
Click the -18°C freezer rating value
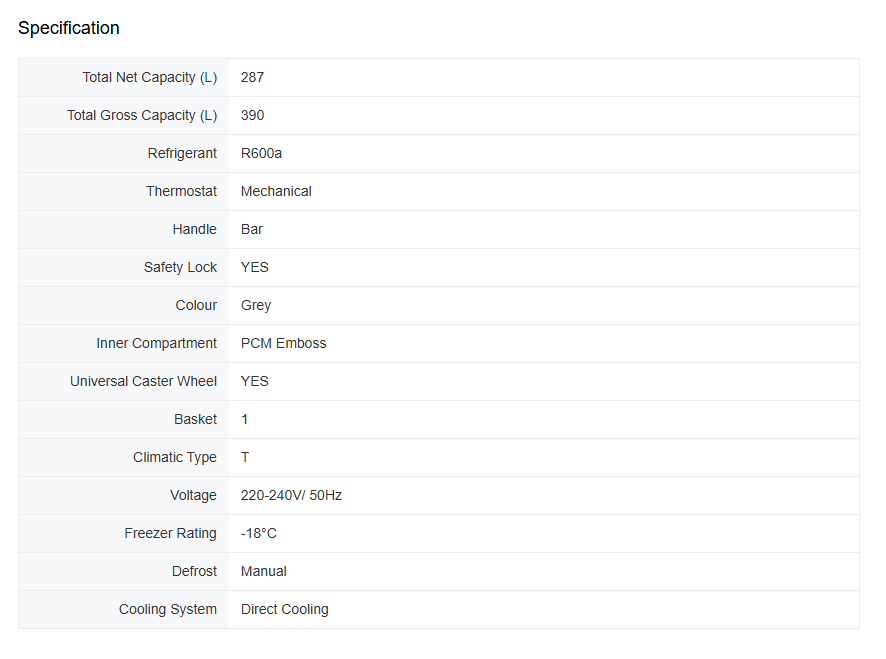click(x=258, y=533)
